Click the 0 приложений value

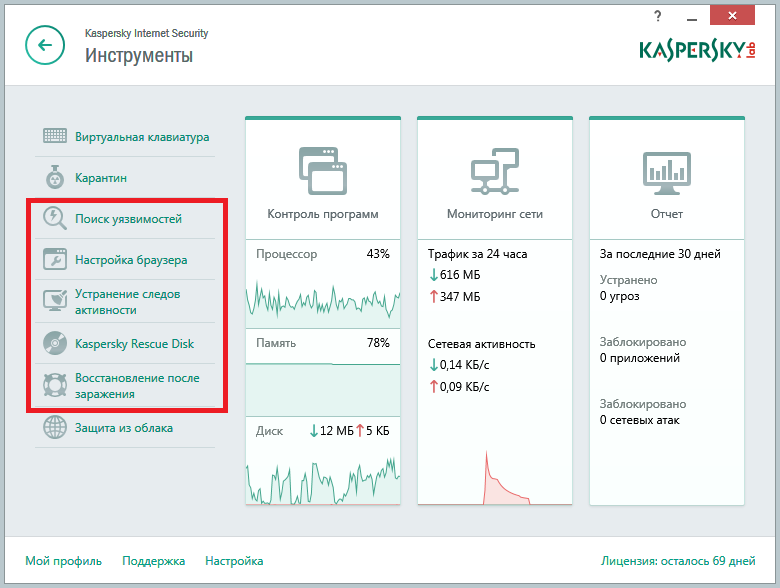tap(639, 358)
